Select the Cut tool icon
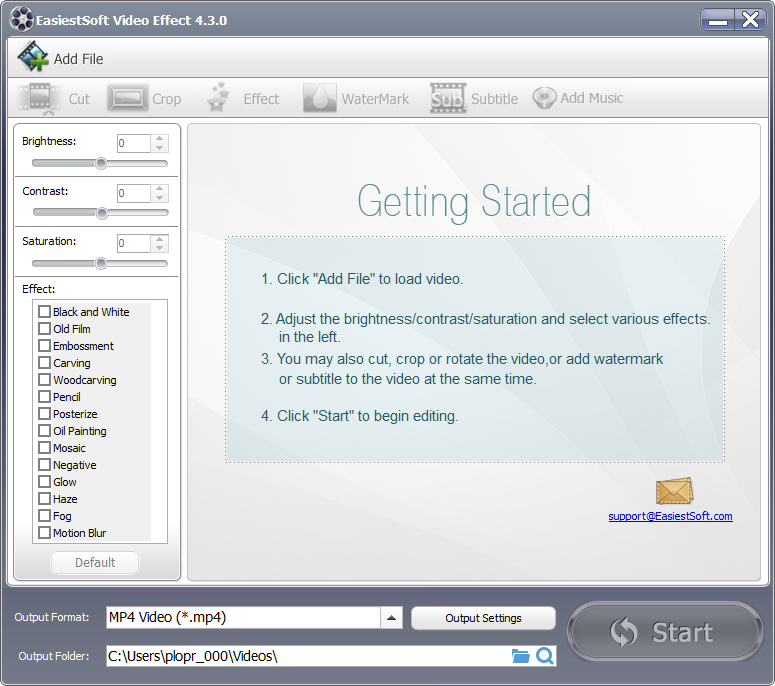 pyautogui.click(x=40, y=98)
